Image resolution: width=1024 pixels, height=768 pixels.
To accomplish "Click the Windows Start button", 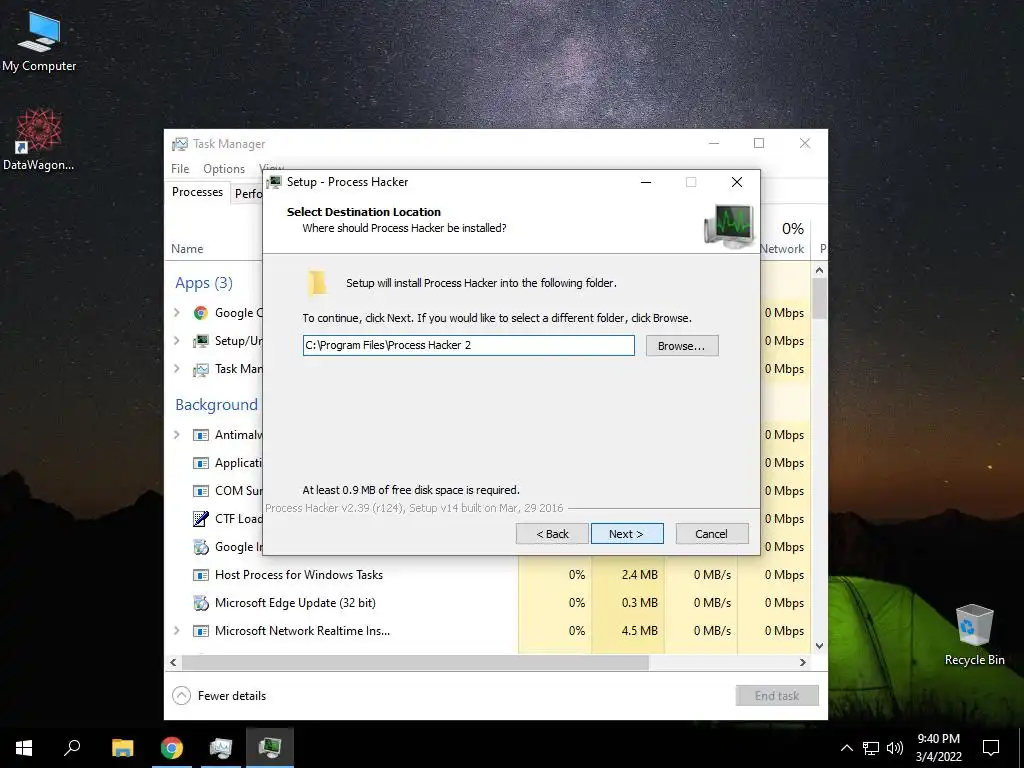I will (24, 748).
